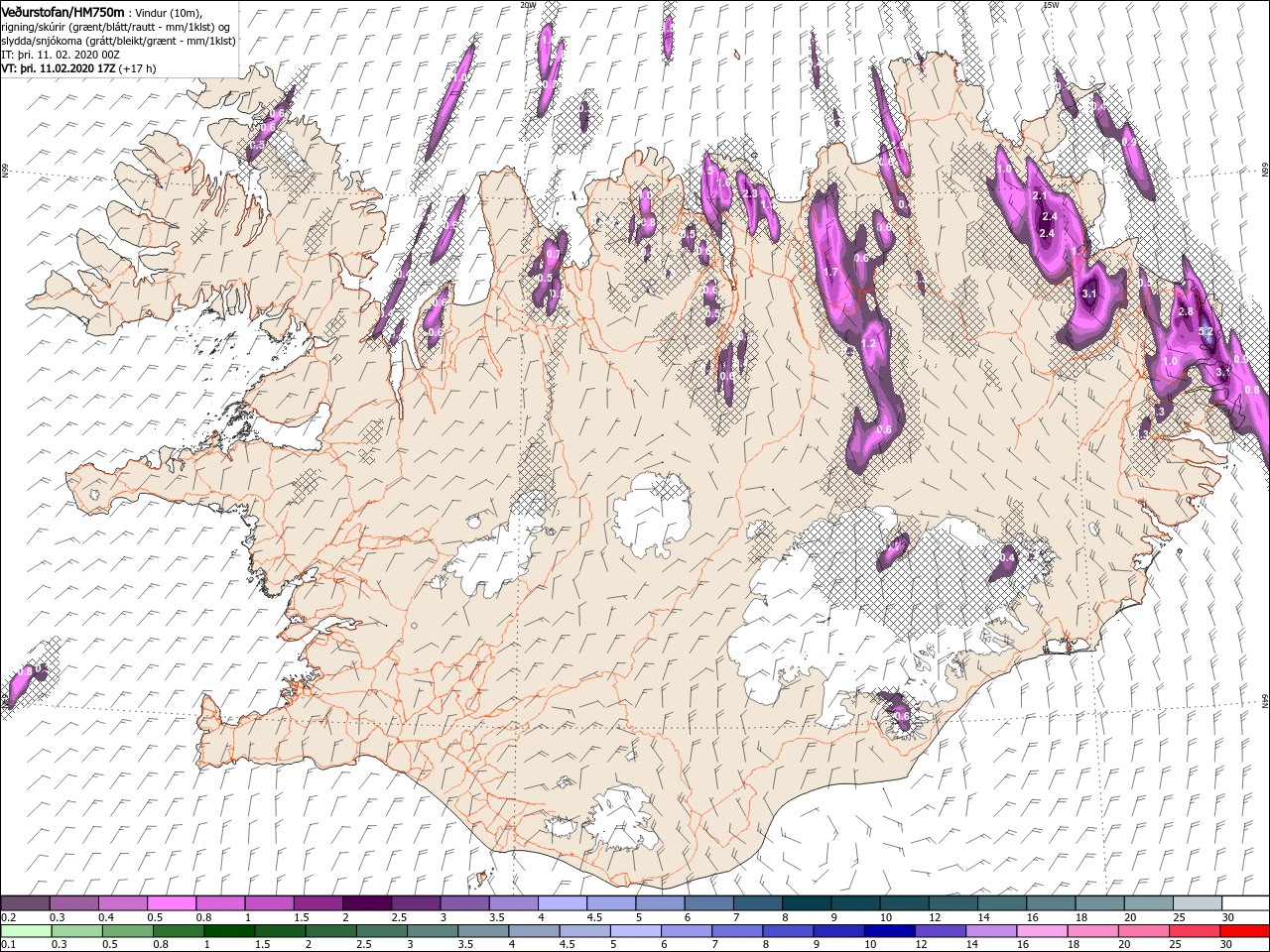Image resolution: width=1270 pixels, height=952 pixels.
Task: Click the bright magenta swatch between 0.5 and 0.8
Action: 171,904
